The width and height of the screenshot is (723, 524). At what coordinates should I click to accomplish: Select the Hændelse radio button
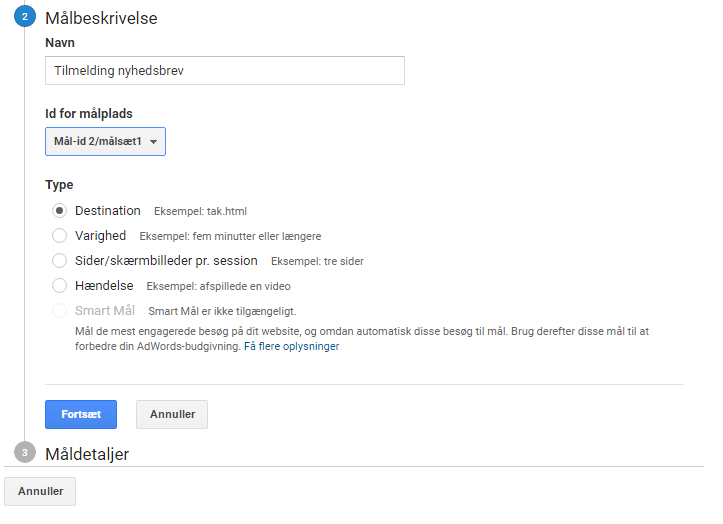[x=59, y=286]
